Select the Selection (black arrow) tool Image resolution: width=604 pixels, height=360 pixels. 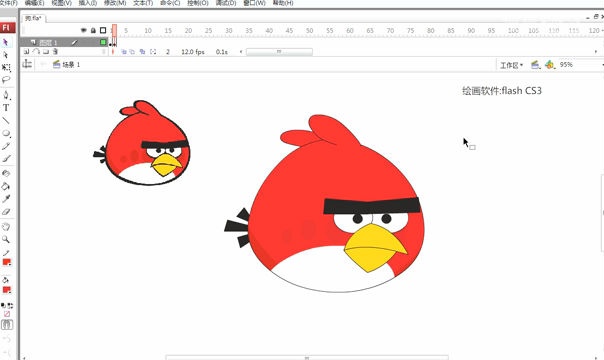pyautogui.click(x=6, y=42)
